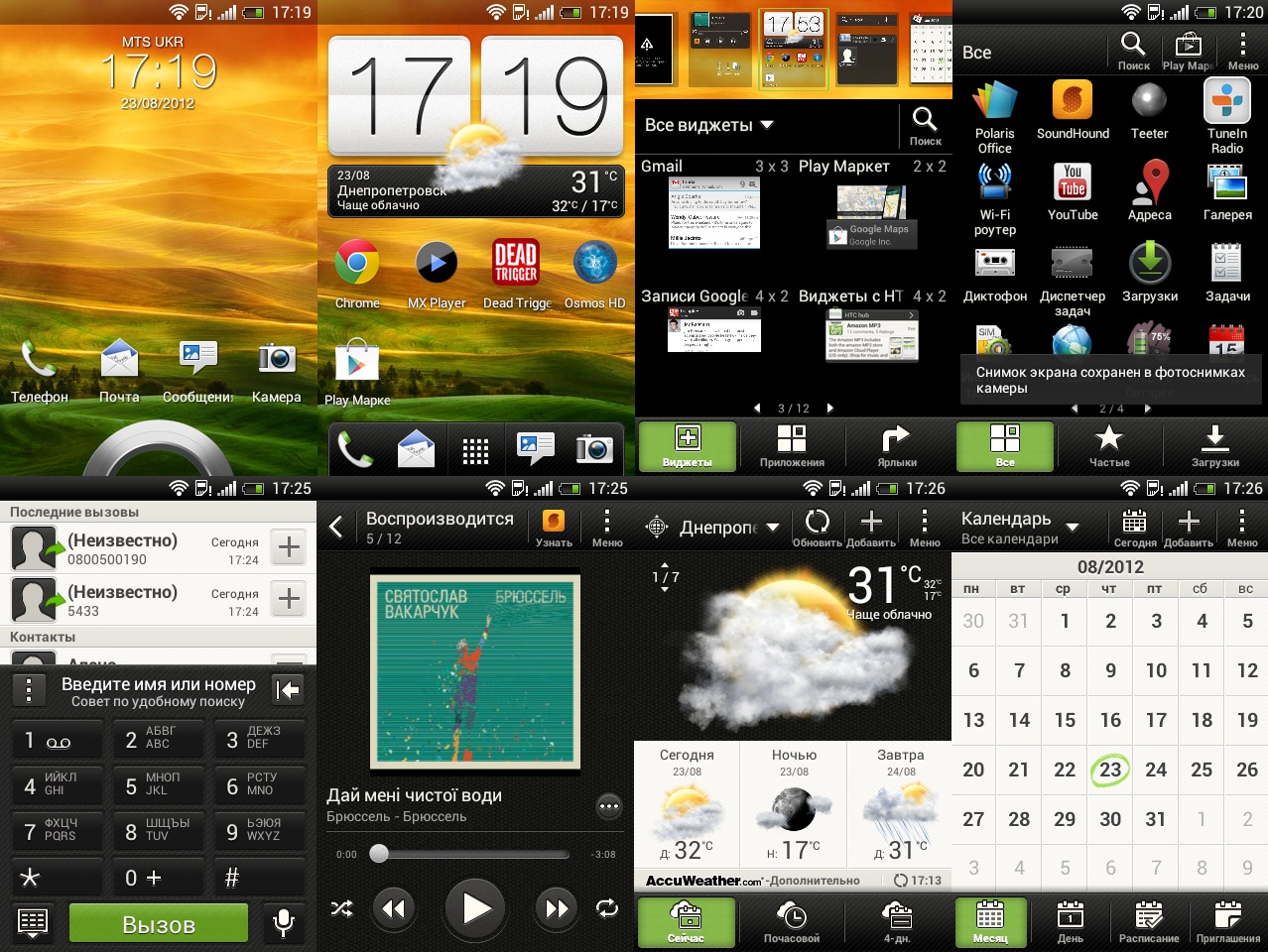Viewport: 1268px width, 952px height.
Task: Select calendar date 15
Action: coord(1065,720)
